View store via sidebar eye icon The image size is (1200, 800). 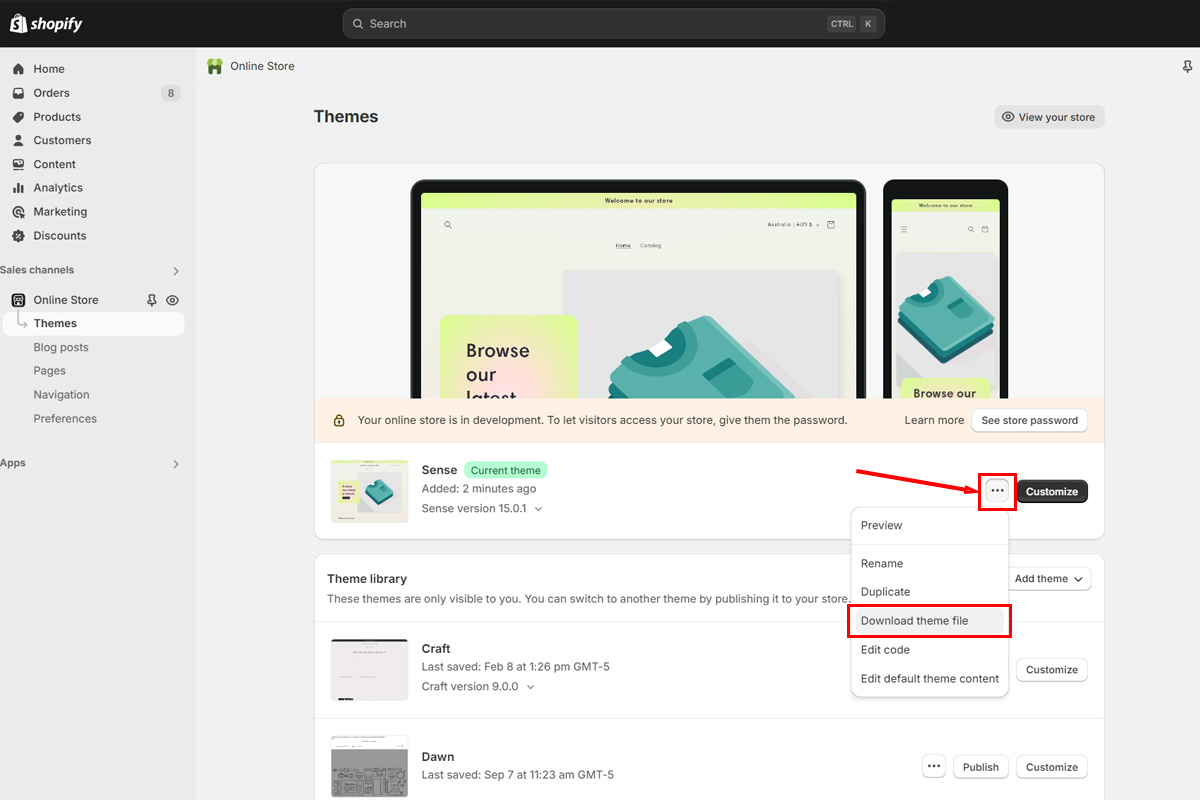coord(172,300)
